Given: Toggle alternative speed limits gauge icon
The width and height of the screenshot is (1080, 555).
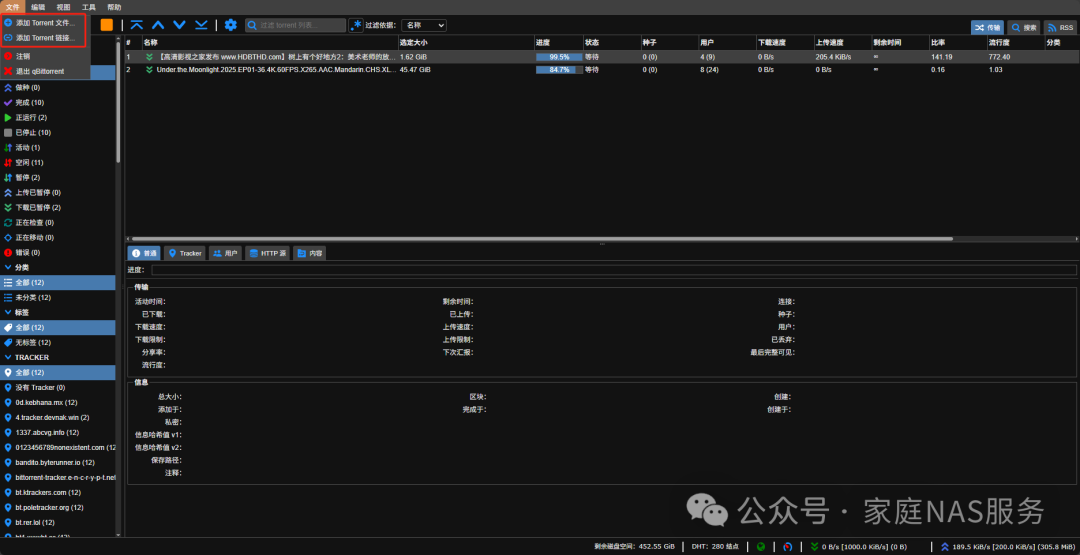Looking at the screenshot, I should pos(788,547).
